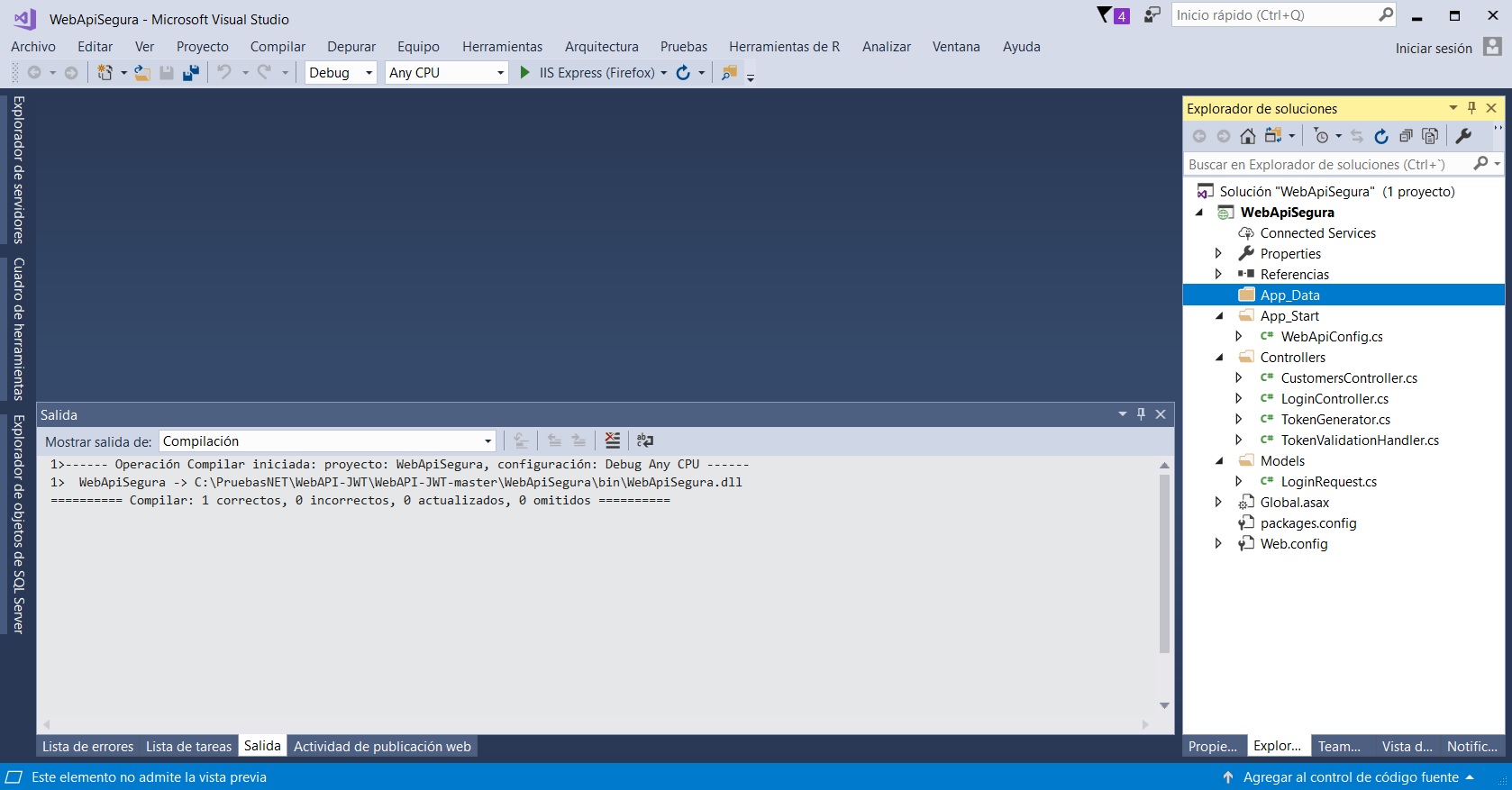Click Agregar al control de código fuente
Image resolution: width=1512 pixels, height=790 pixels.
click(1351, 776)
